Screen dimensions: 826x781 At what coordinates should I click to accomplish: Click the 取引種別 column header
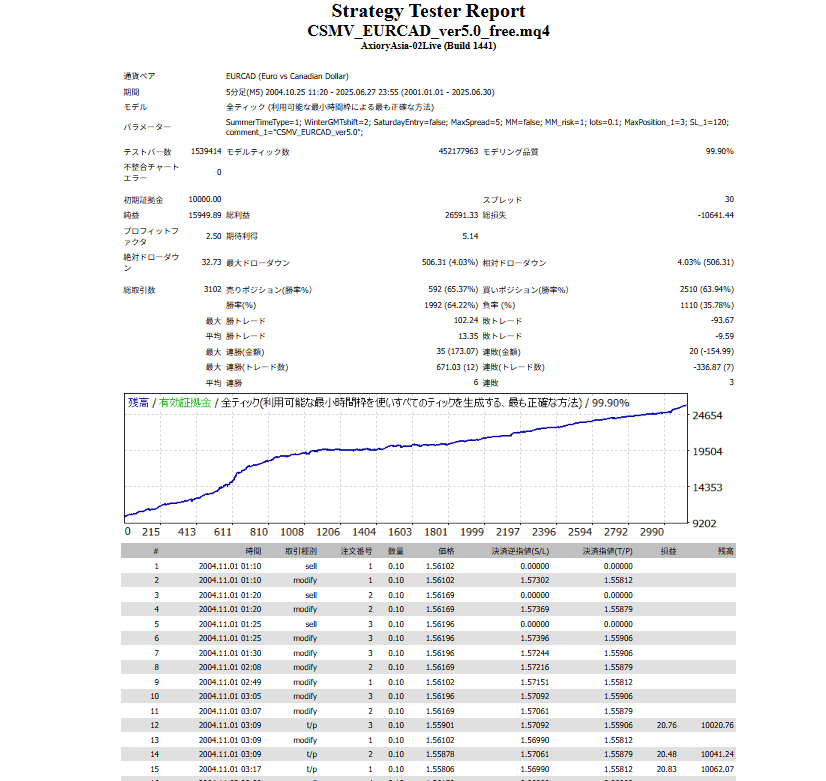pos(301,550)
